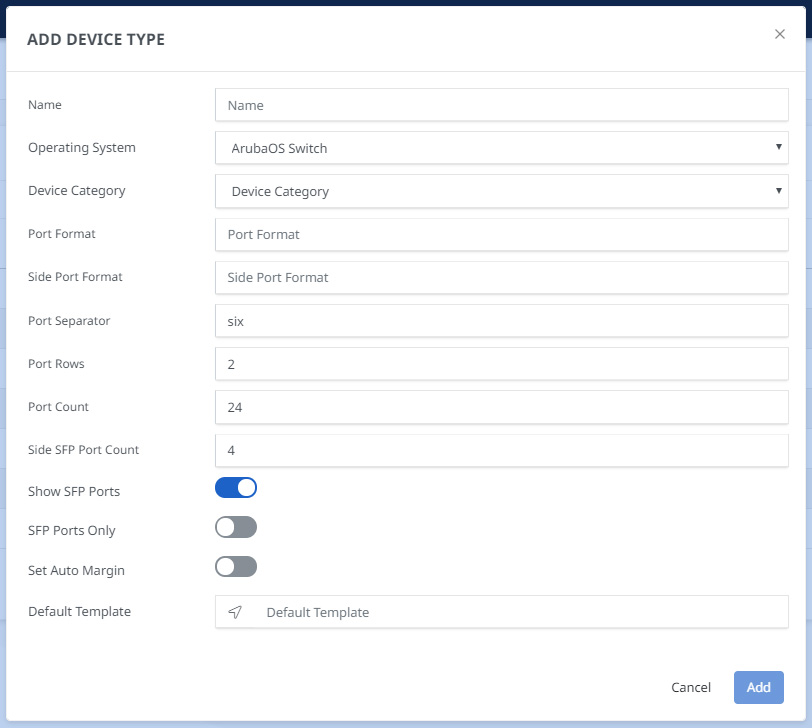Click the Device Category dropdown arrow
The height and width of the screenshot is (728, 812).
click(778, 191)
